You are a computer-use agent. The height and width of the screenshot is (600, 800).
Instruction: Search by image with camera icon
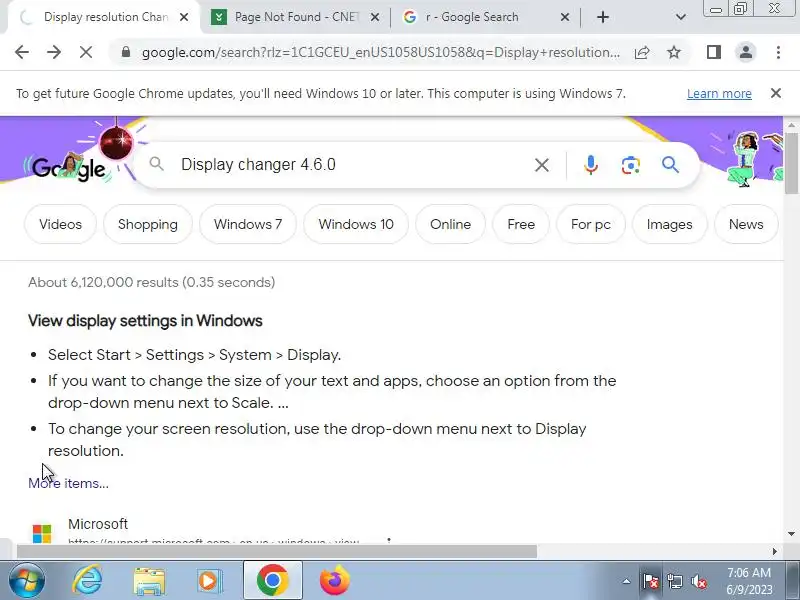631,165
